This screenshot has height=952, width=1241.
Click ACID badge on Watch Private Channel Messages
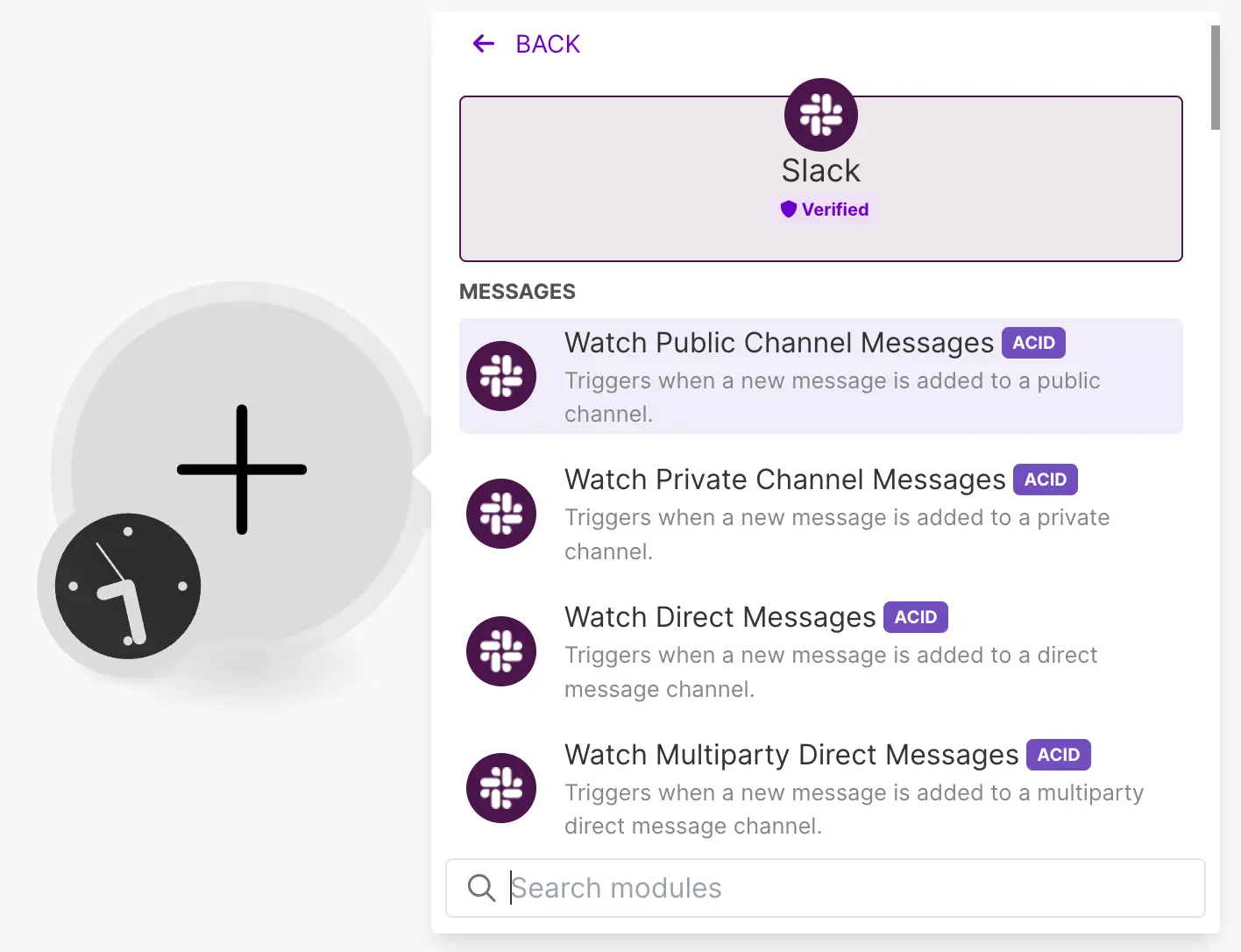(1046, 480)
